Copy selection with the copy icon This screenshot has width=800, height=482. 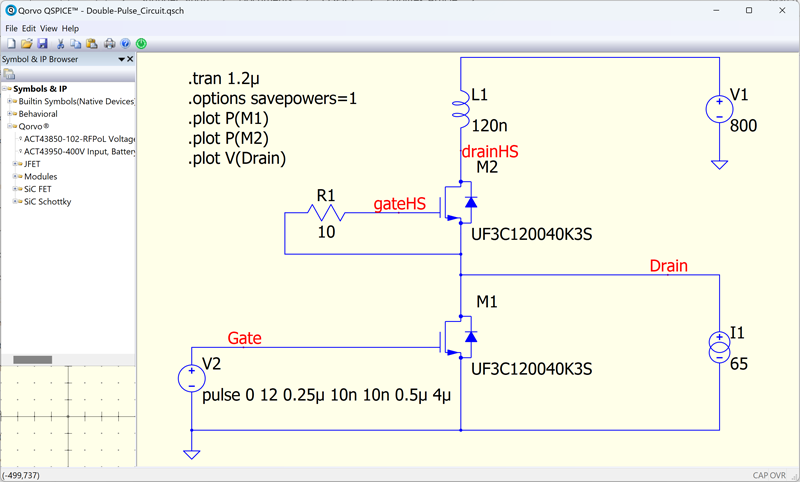coord(76,44)
